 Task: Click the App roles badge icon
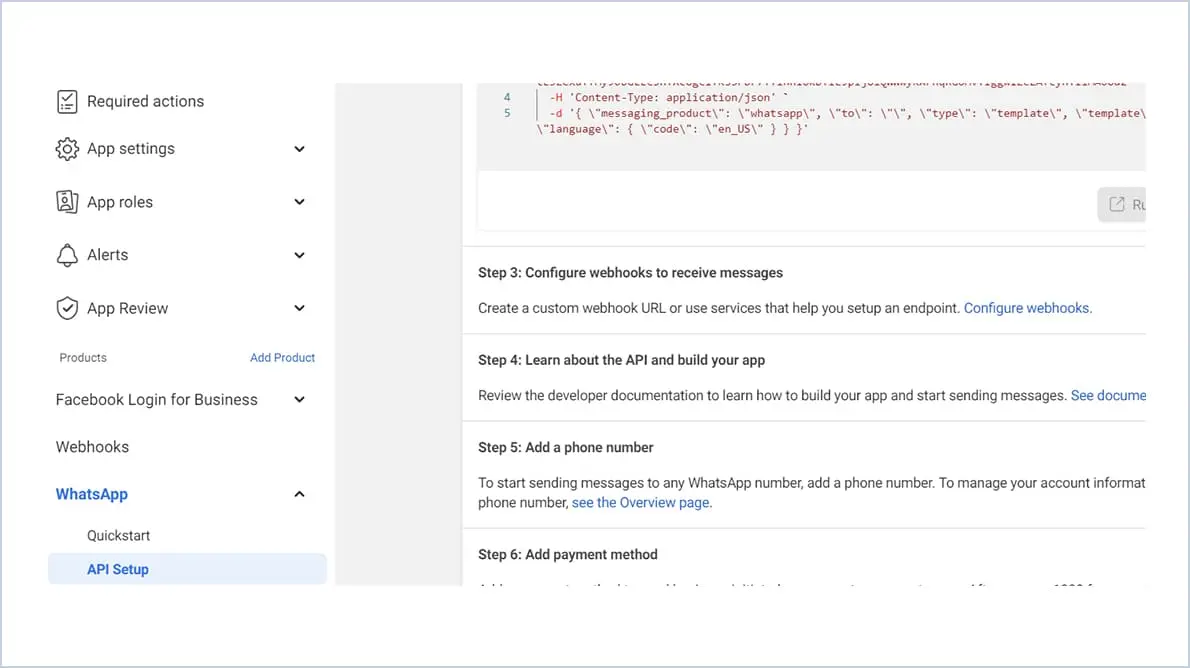point(67,202)
